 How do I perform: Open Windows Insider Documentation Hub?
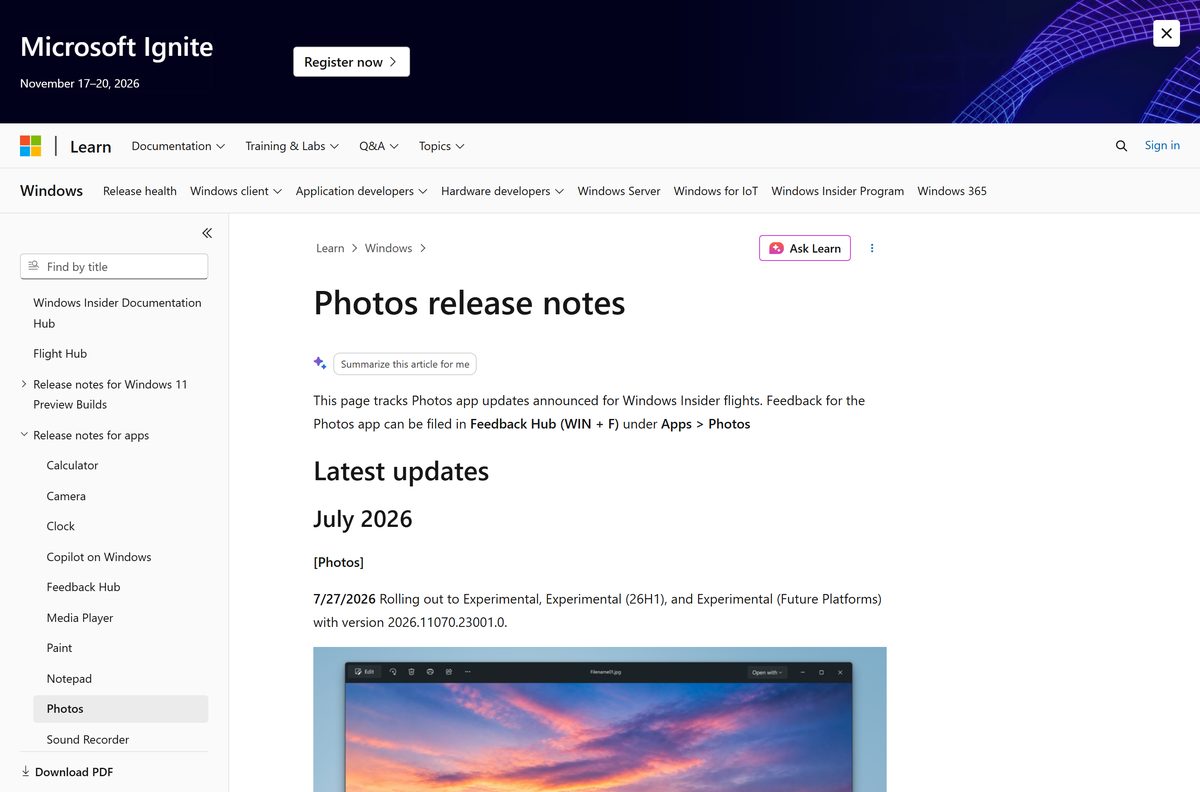pos(117,313)
